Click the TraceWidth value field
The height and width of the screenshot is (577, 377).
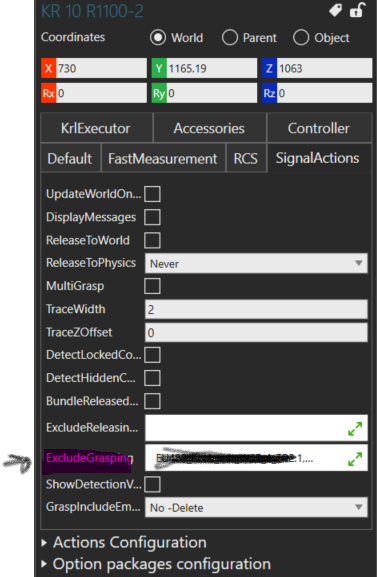[x=256, y=309]
